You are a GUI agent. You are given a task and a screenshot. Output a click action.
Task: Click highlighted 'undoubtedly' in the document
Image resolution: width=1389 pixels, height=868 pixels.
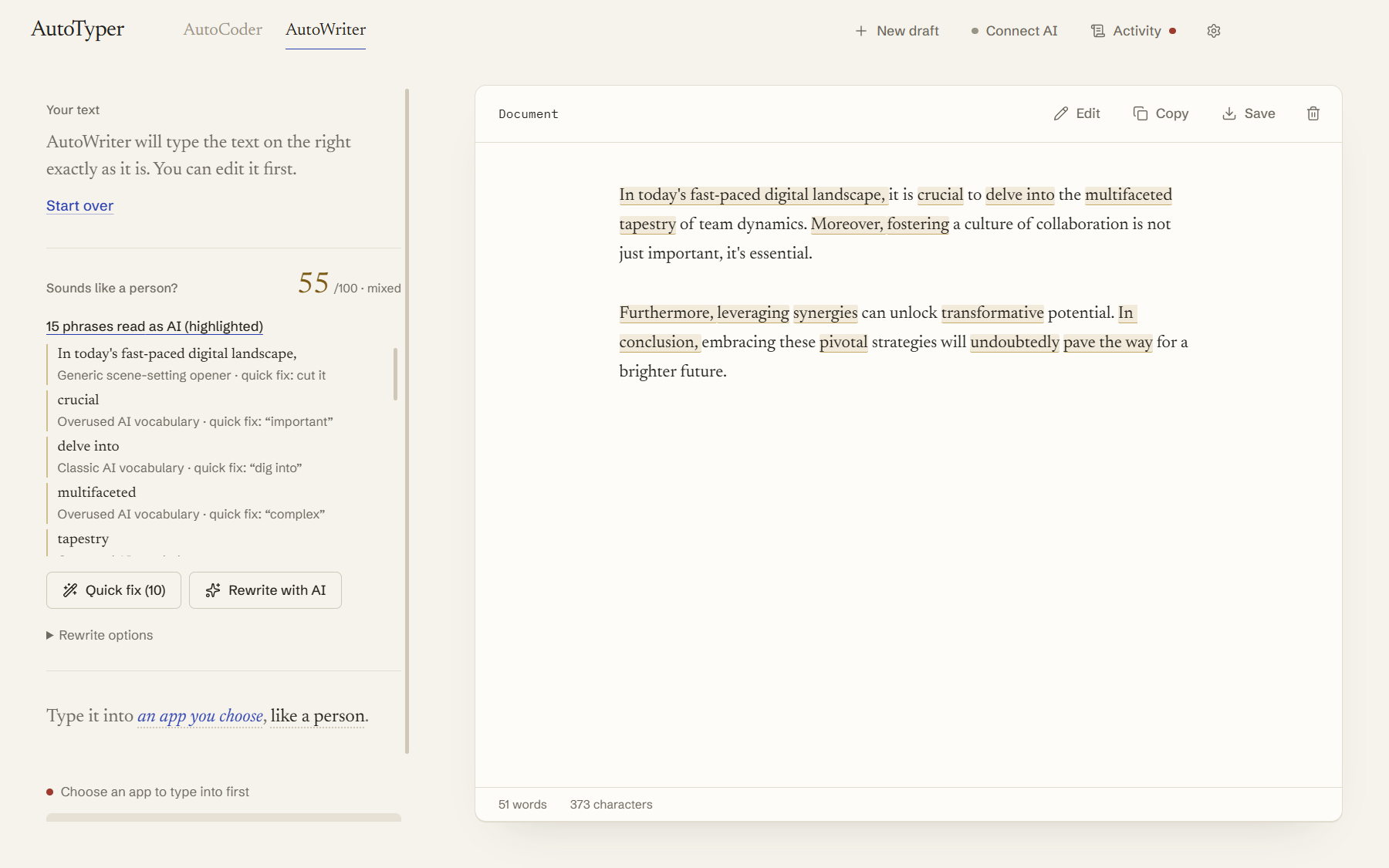pos(1015,342)
